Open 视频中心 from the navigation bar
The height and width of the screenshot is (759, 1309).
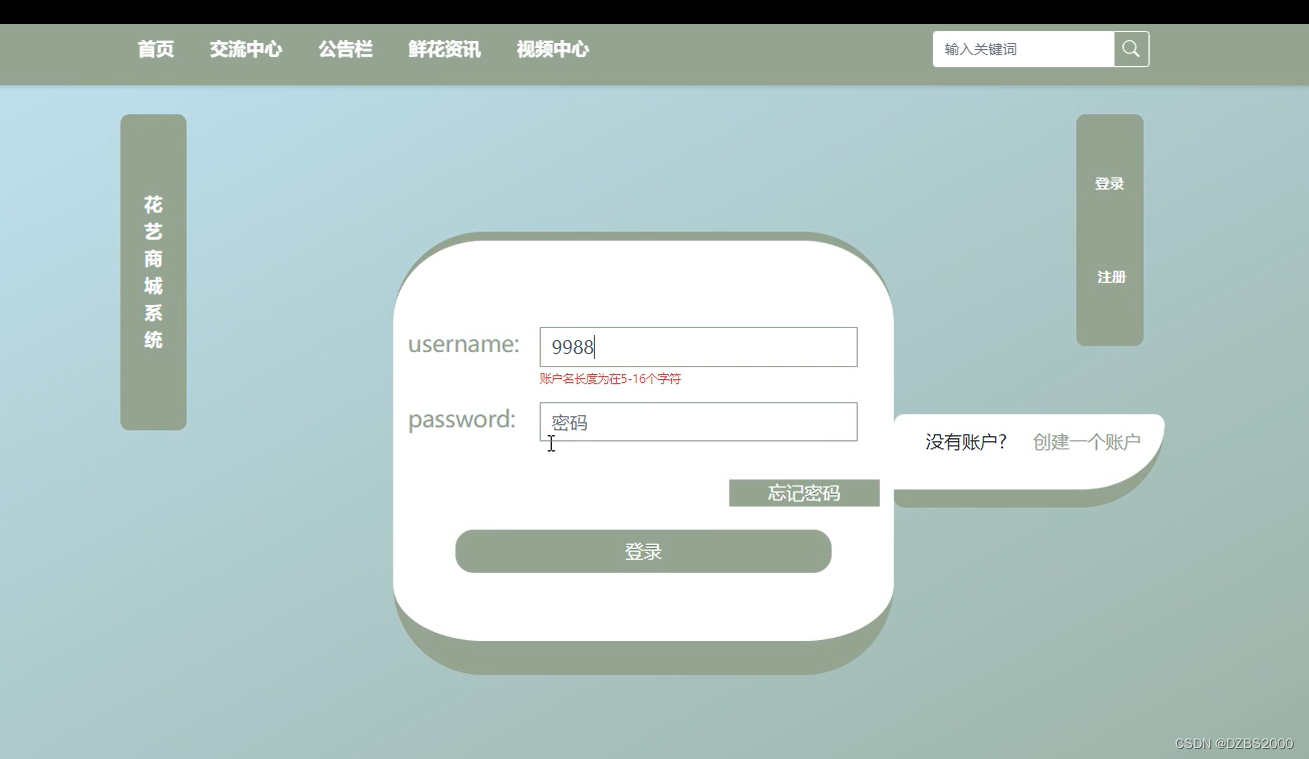coord(553,49)
